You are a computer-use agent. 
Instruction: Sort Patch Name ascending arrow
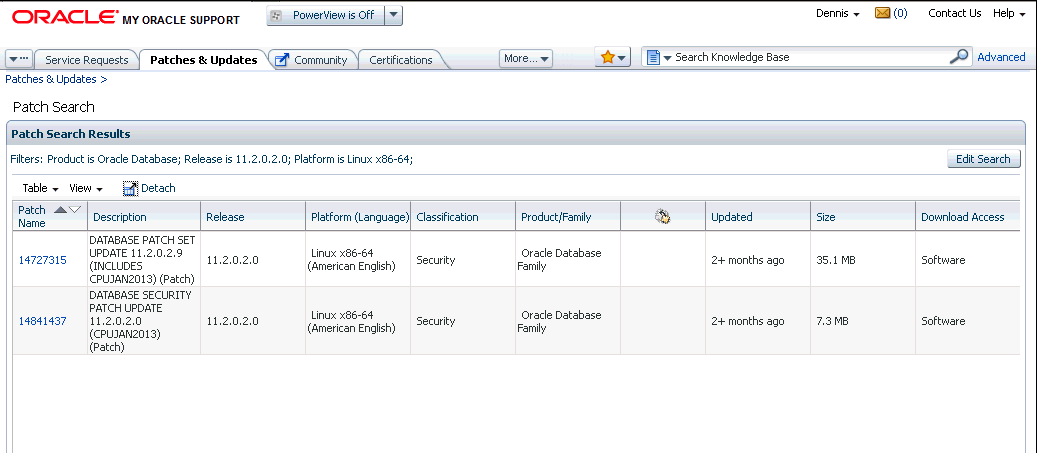coord(60,209)
